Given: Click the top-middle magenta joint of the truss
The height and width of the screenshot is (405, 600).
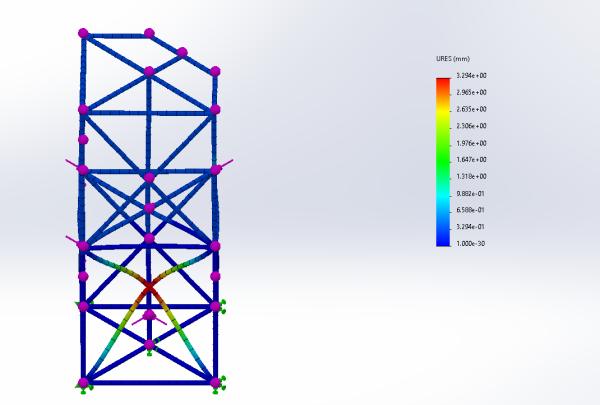Looking at the screenshot, I should (149, 33).
